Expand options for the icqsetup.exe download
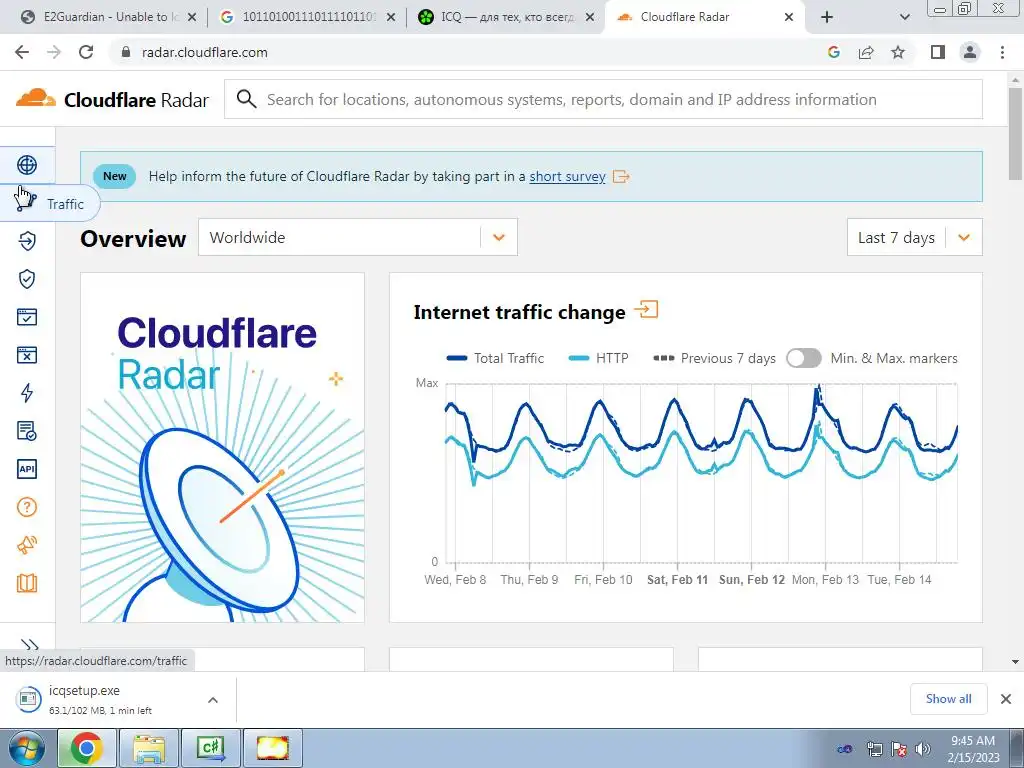The image size is (1024, 768). tap(213, 699)
